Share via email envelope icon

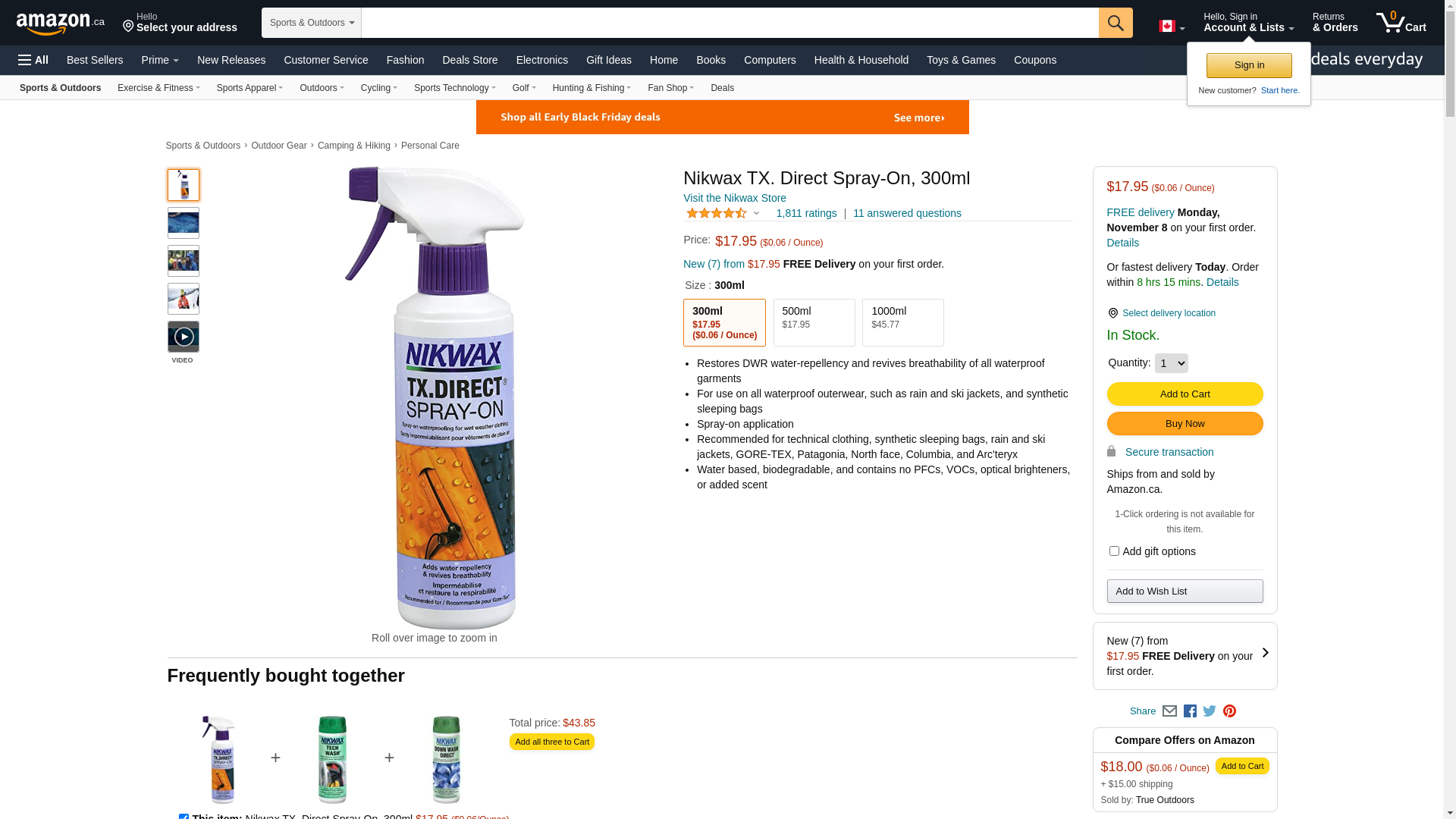1169,711
